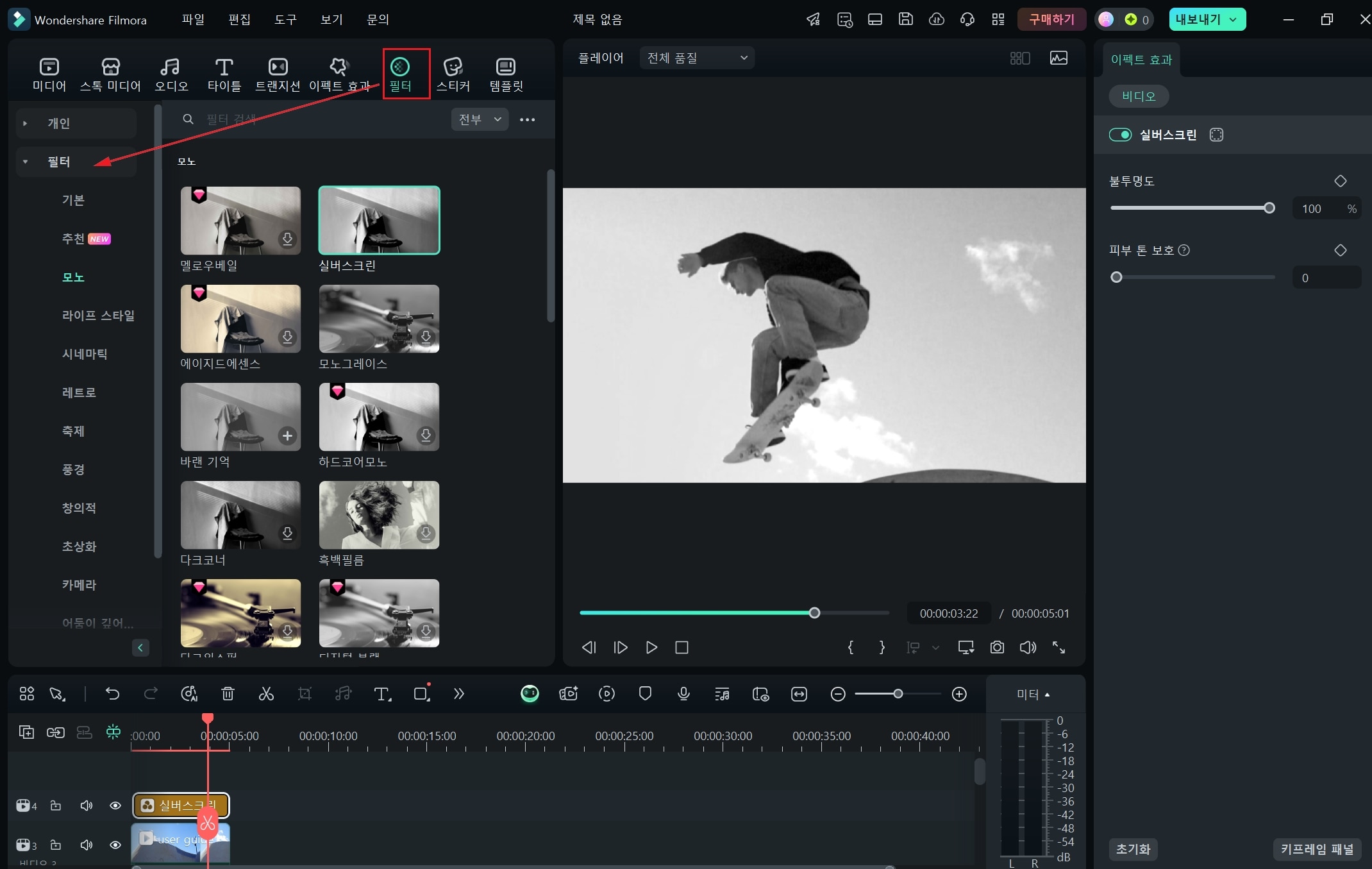The image size is (1372, 869).
Task: Open the 스톡 미디어 stock media tab
Action: pos(110,74)
